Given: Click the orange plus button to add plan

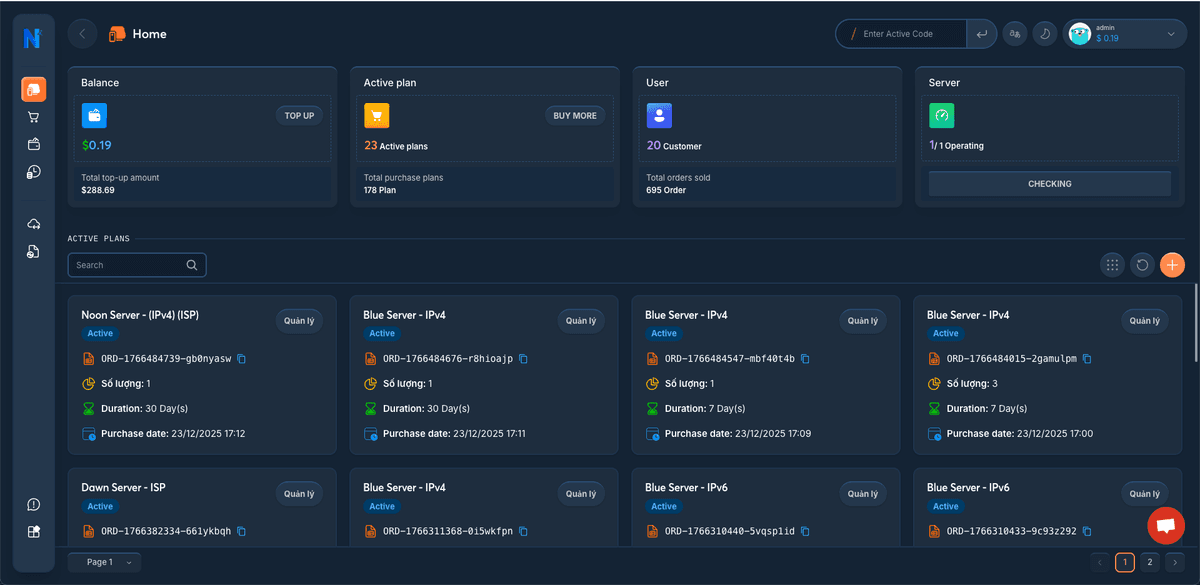Looking at the screenshot, I should point(1172,264).
